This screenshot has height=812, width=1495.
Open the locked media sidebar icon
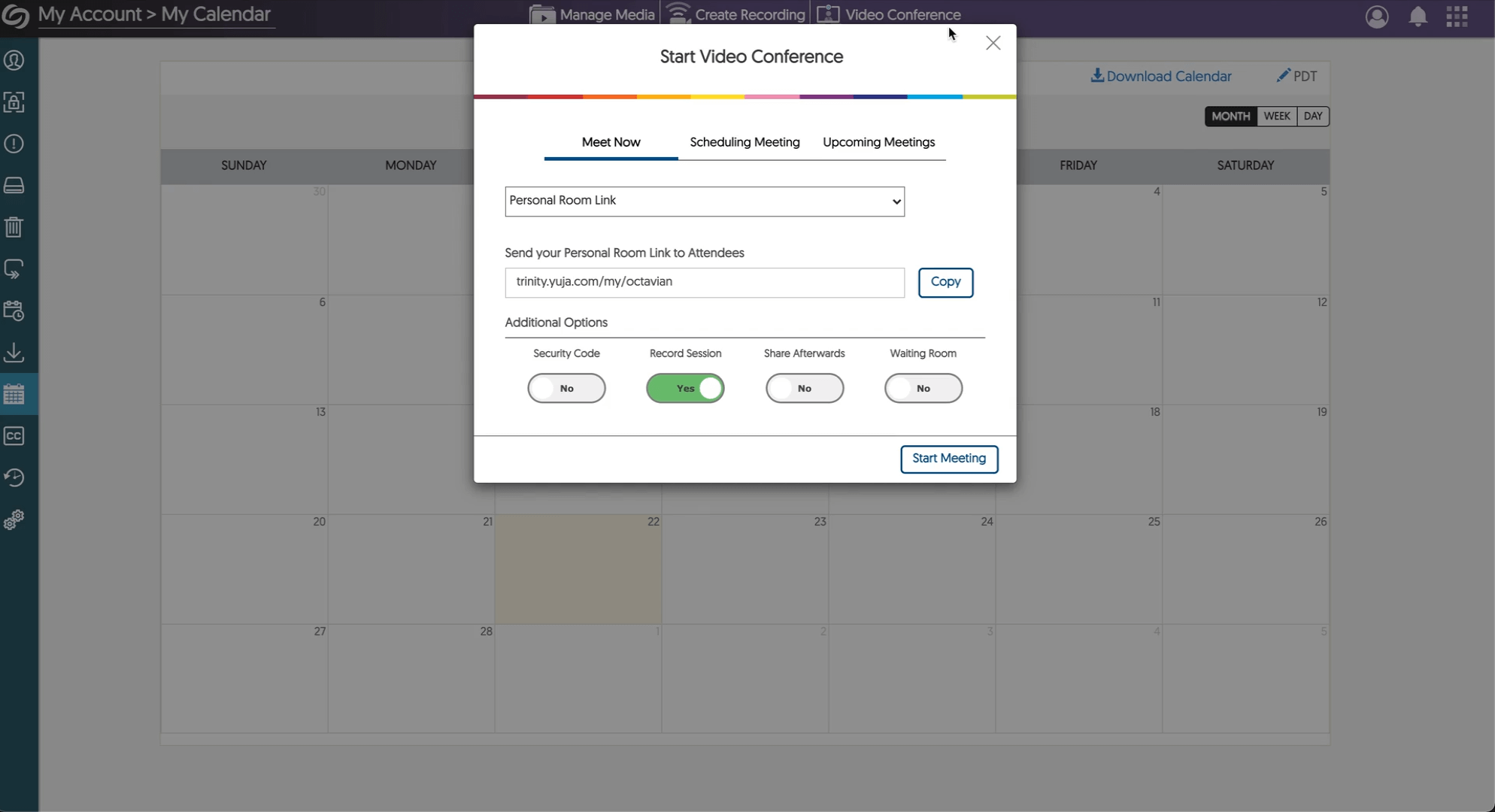point(14,102)
